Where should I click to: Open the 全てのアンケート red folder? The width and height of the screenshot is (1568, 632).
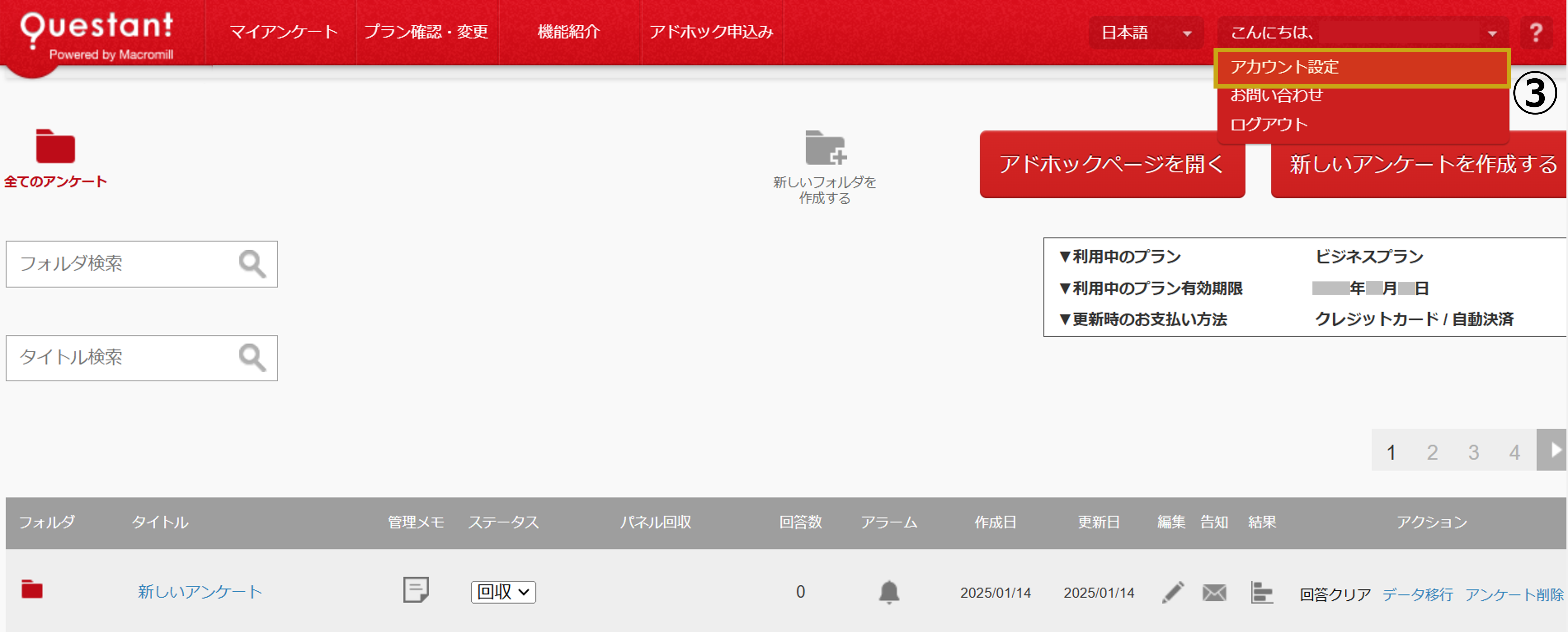coord(55,146)
